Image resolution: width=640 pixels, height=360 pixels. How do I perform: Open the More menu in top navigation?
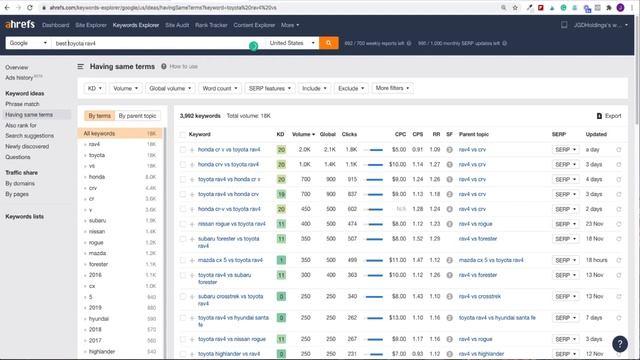(290, 25)
